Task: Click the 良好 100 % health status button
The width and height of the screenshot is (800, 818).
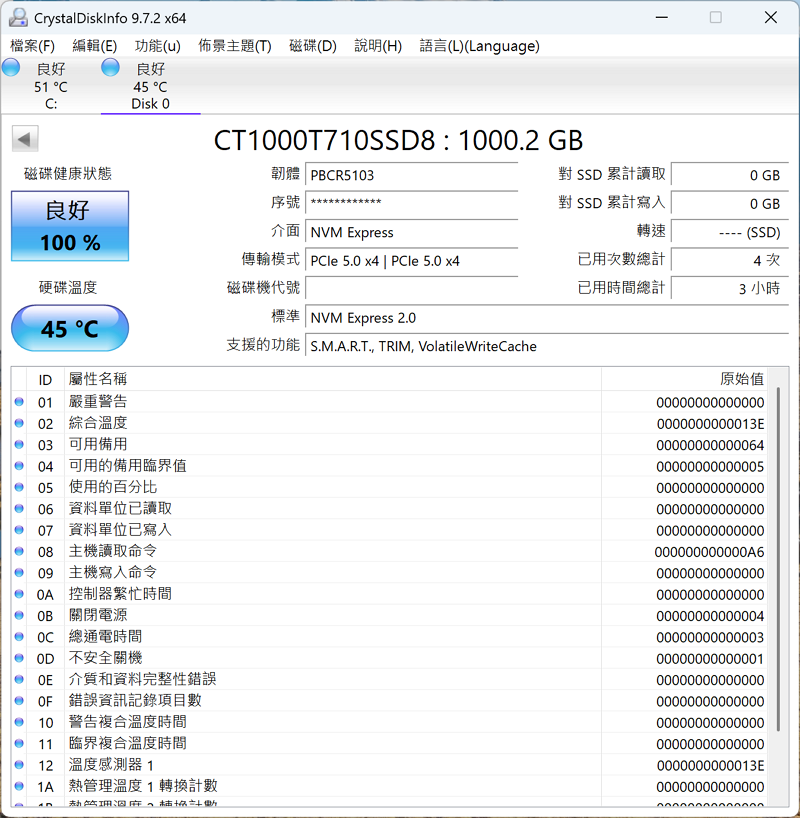Action: point(70,226)
